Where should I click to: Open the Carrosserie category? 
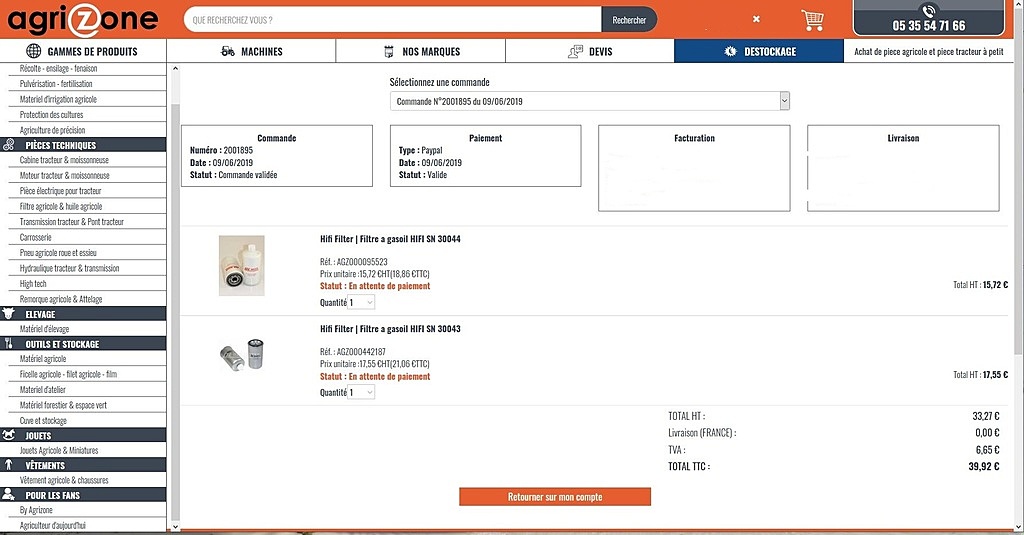(35, 238)
